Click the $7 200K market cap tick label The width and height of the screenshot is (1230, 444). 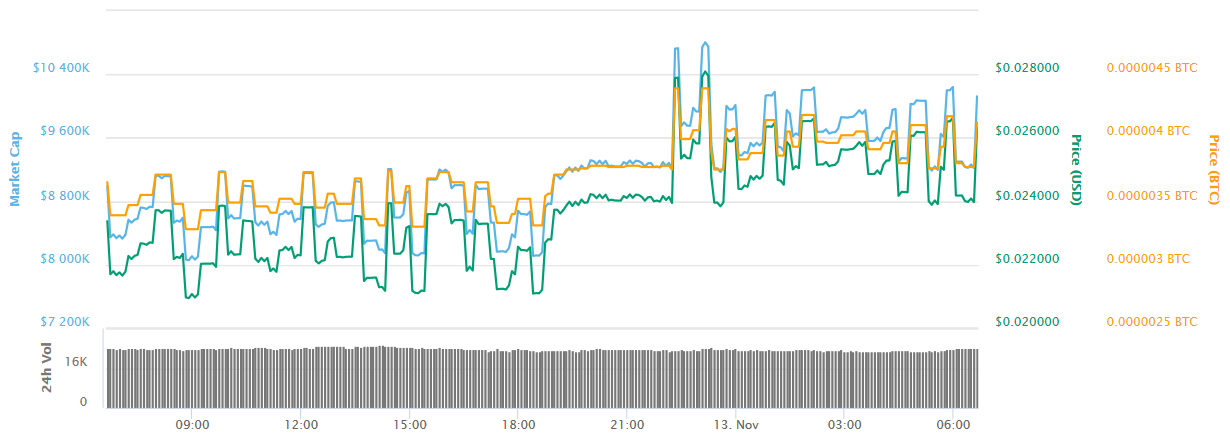tap(62, 322)
